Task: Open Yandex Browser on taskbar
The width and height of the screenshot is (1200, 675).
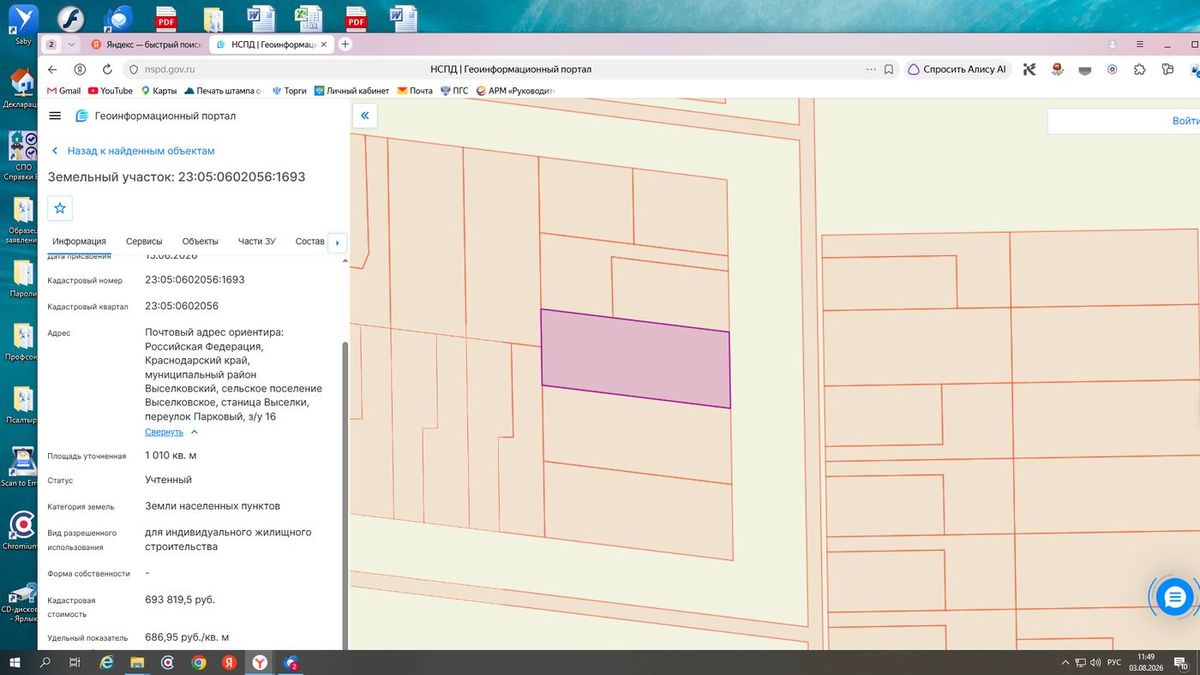Action: click(x=260, y=662)
